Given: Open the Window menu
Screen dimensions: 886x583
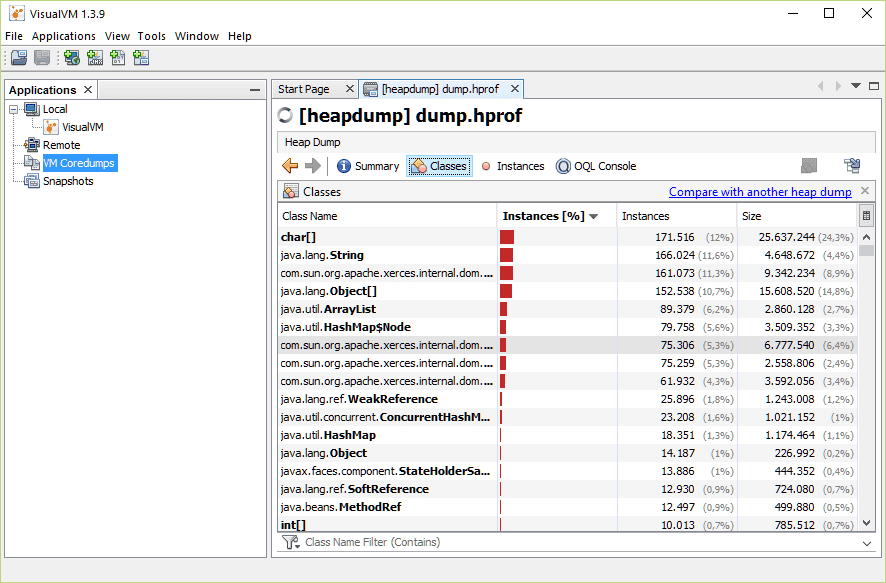Looking at the screenshot, I should tap(197, 36).
